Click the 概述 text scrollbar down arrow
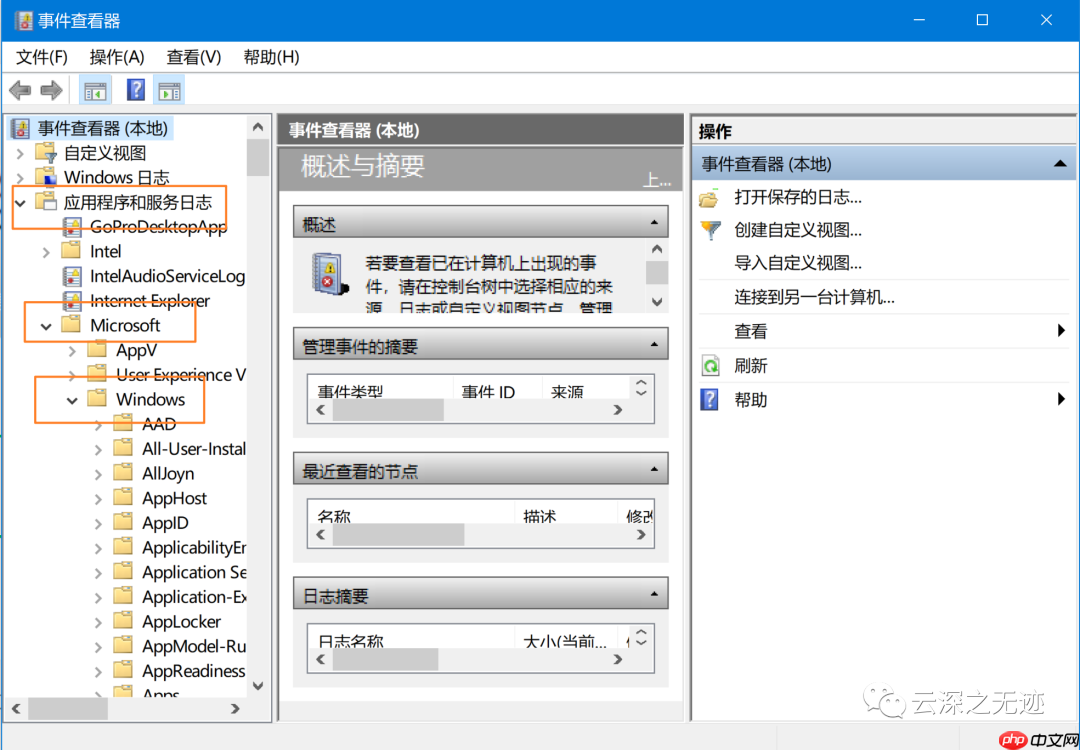The height and width of the screenshot is (750, 1080). (x=657, y=302)
